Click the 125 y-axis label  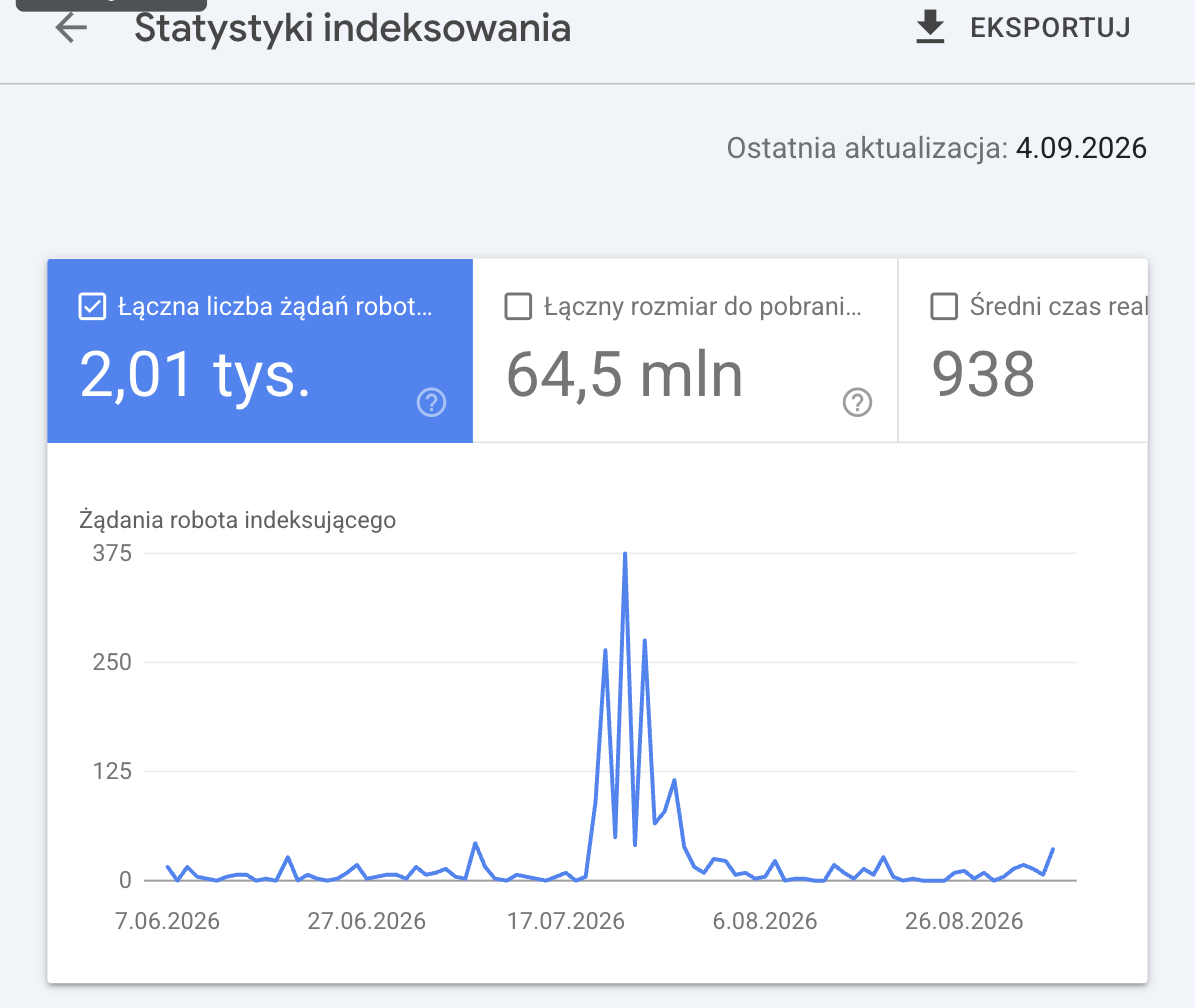point(112,771)
